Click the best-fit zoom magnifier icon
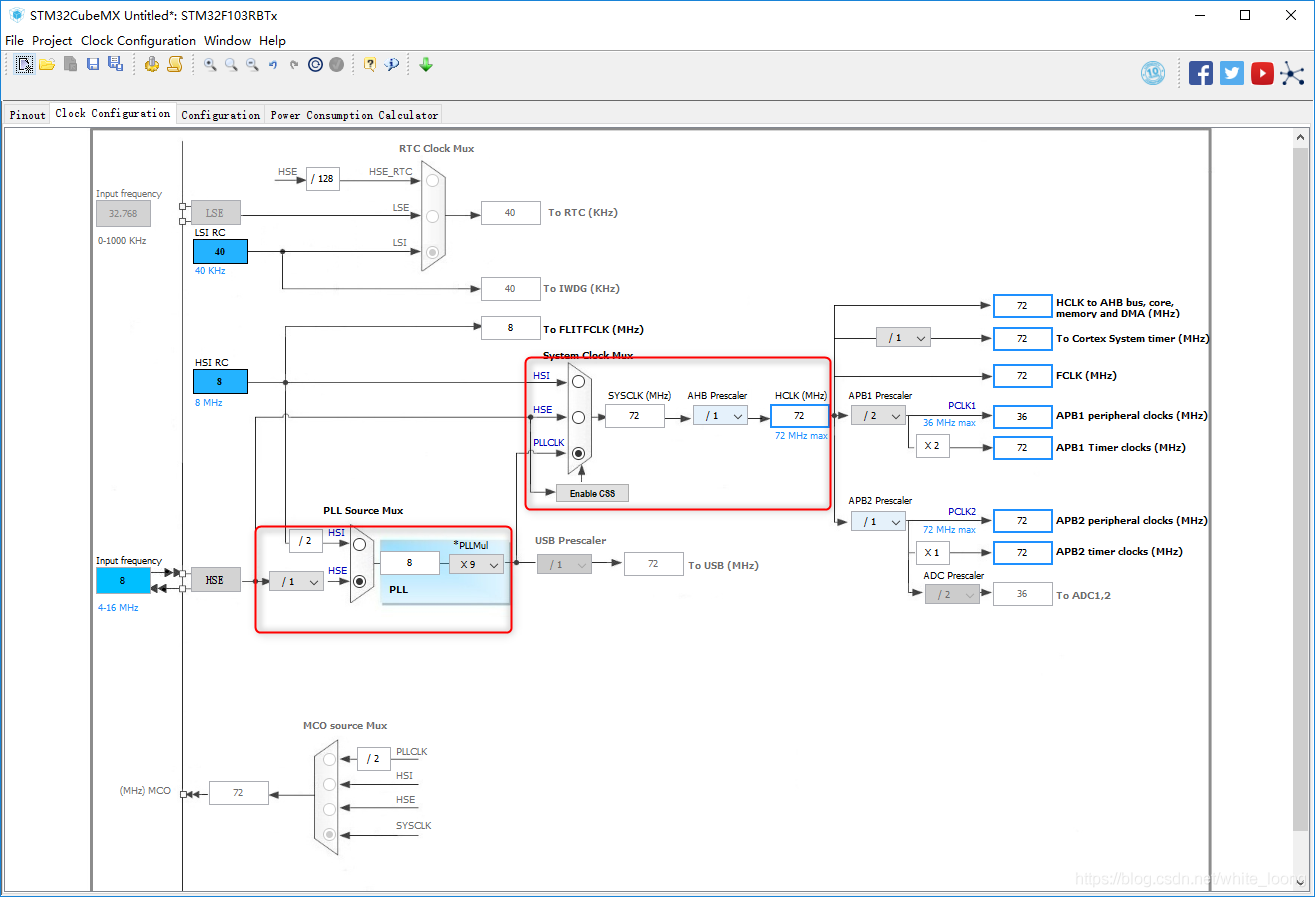This screenshot has width=1315, height=897. tap(231, 64)
